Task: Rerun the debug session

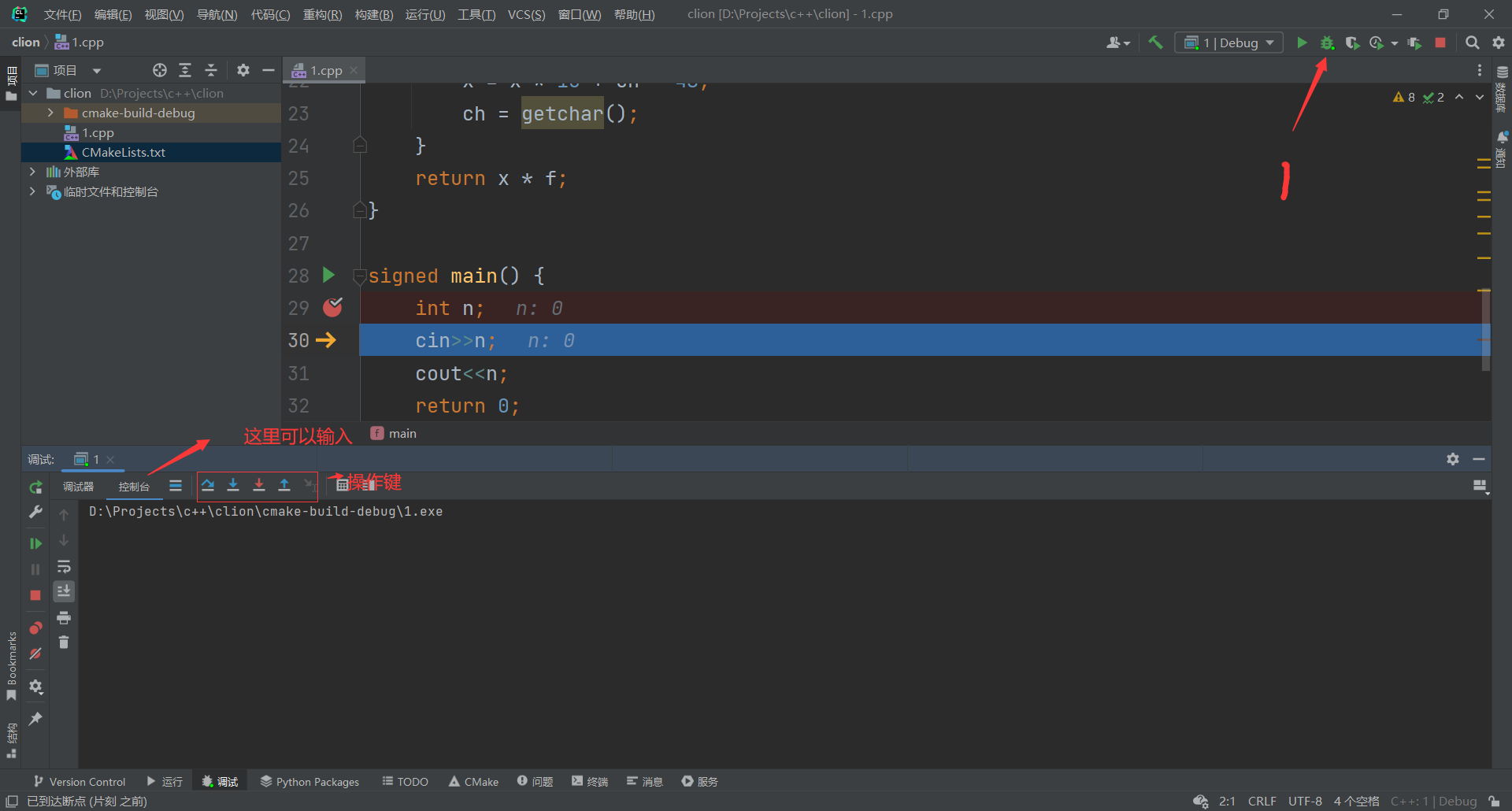Action: tap(35, 488)
